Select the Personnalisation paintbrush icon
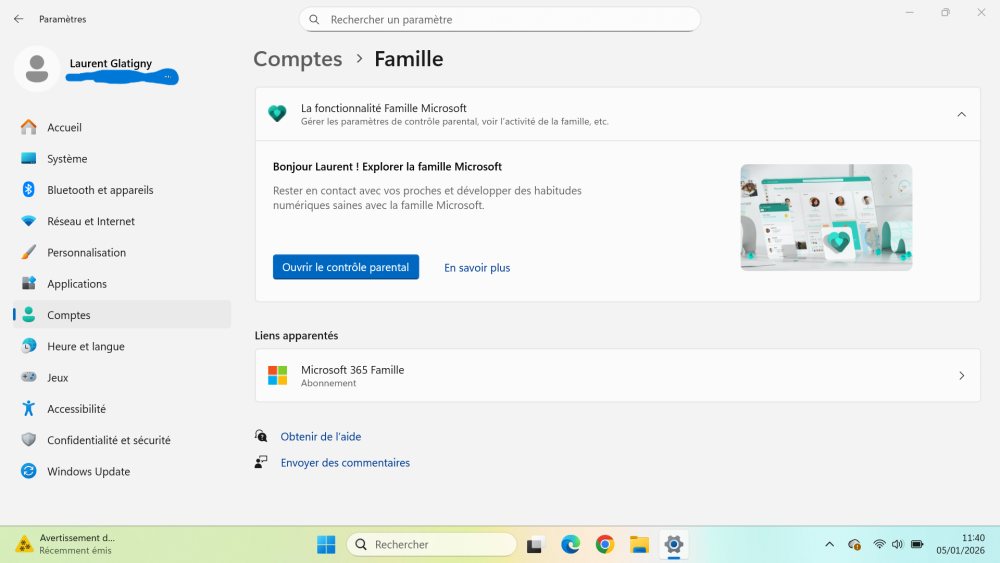 28,253
